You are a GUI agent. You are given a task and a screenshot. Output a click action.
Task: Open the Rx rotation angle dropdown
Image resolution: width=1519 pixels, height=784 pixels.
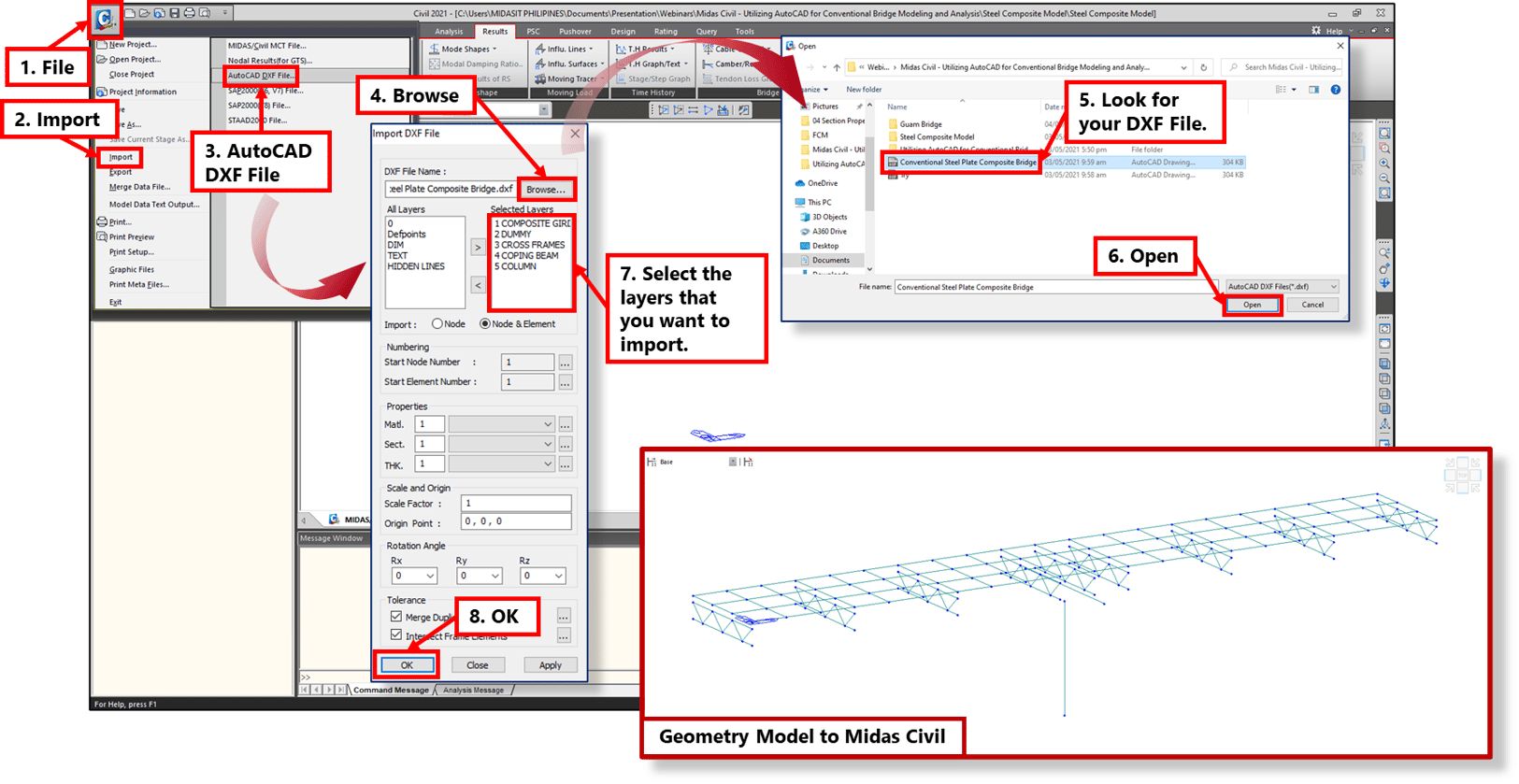point(414,576)
